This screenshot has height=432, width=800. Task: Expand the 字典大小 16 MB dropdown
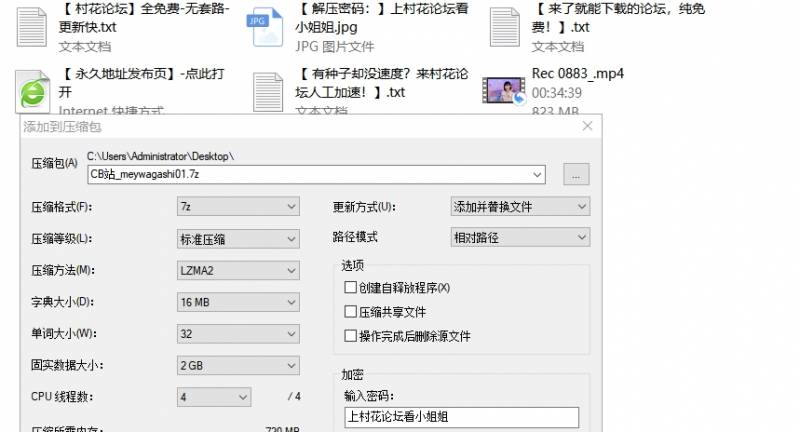237,302
